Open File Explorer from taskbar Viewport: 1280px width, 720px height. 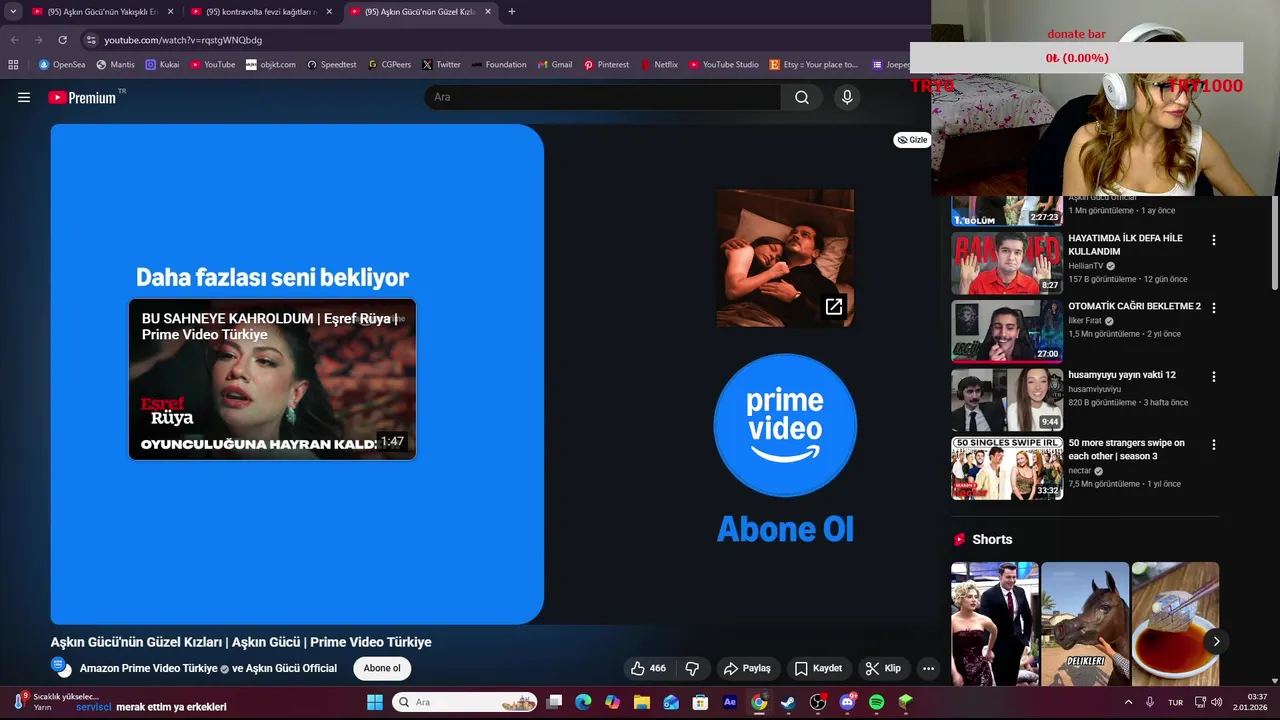642,702
